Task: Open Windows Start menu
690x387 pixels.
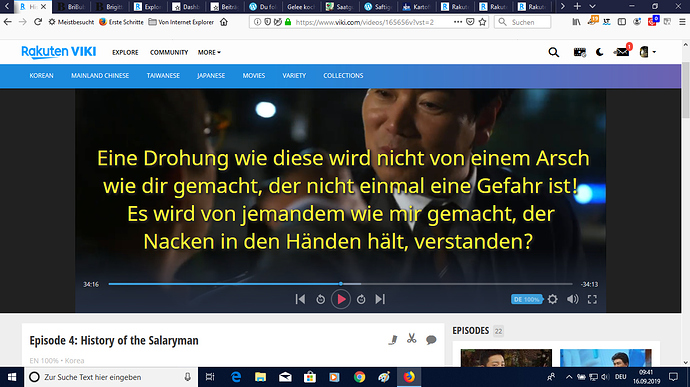Action: point(12,377)
